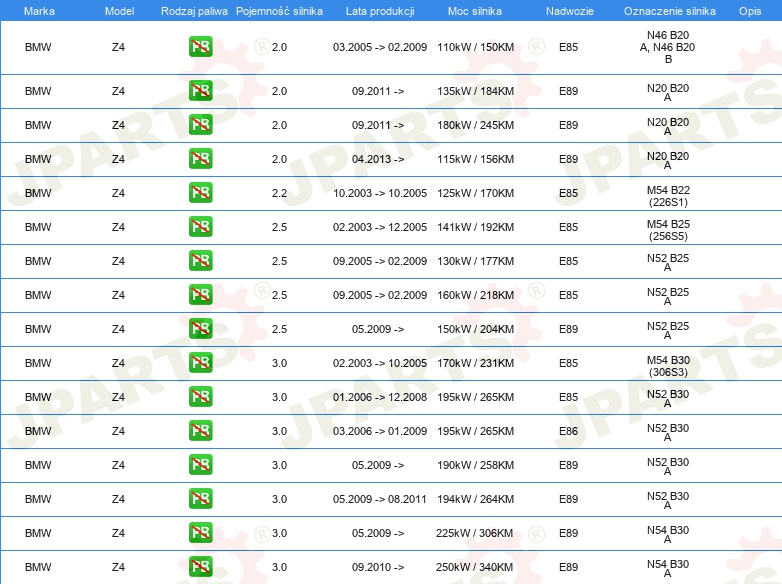Click petrol fuel icon in 160kW / 218KM row

pos(200,295)
